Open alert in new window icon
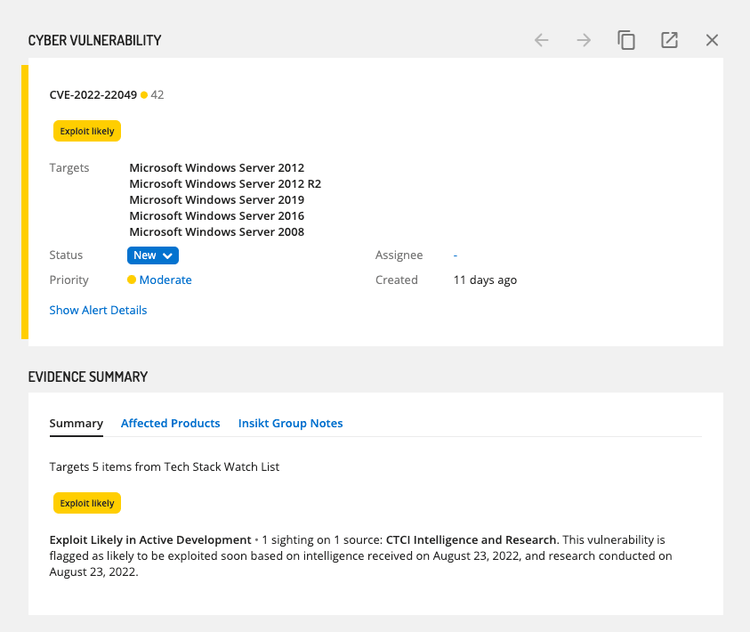Image resolution: width=750 pixels, height=632 pixels. (669, 40)
